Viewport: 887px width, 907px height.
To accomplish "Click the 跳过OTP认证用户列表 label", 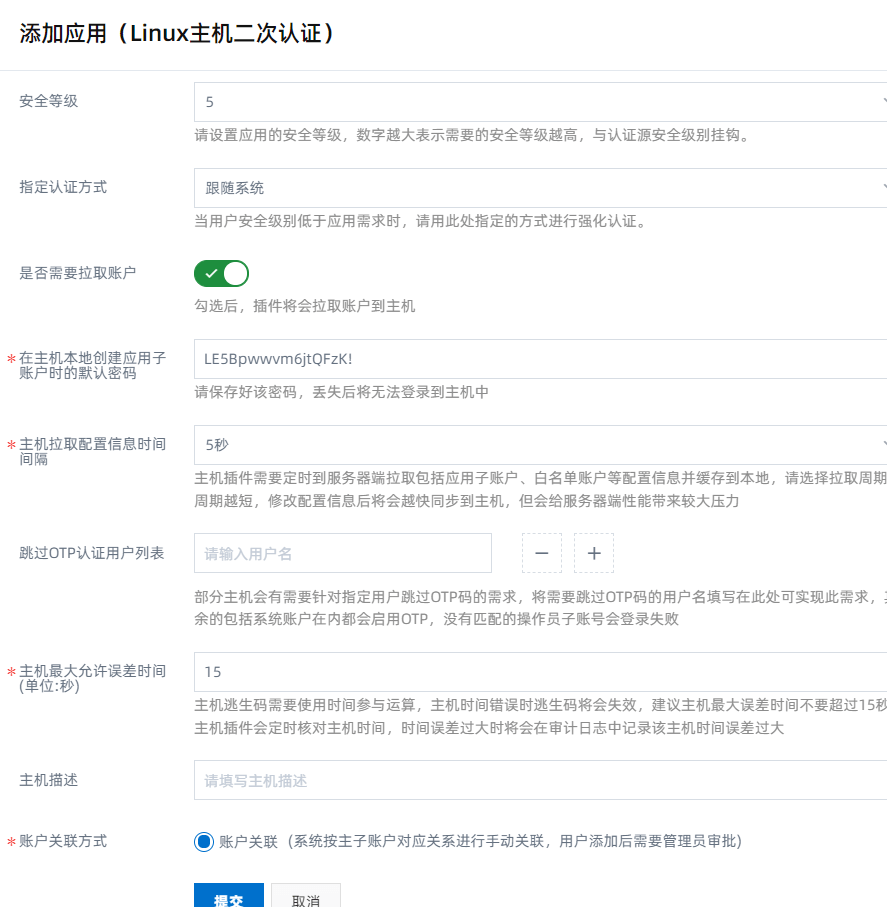I will coord(92,553).
